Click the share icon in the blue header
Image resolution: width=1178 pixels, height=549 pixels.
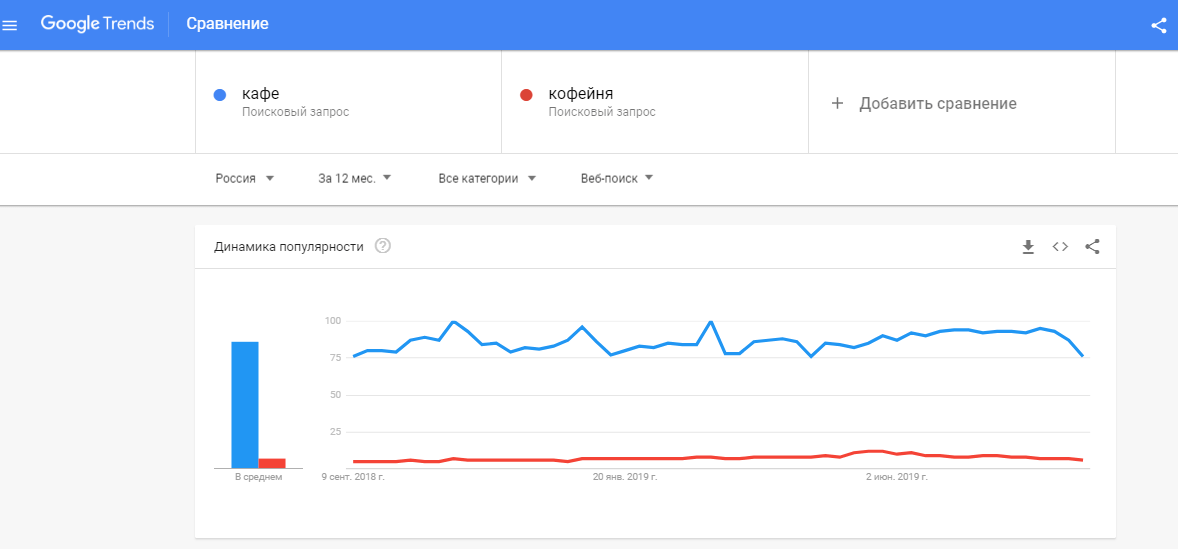1159,25
